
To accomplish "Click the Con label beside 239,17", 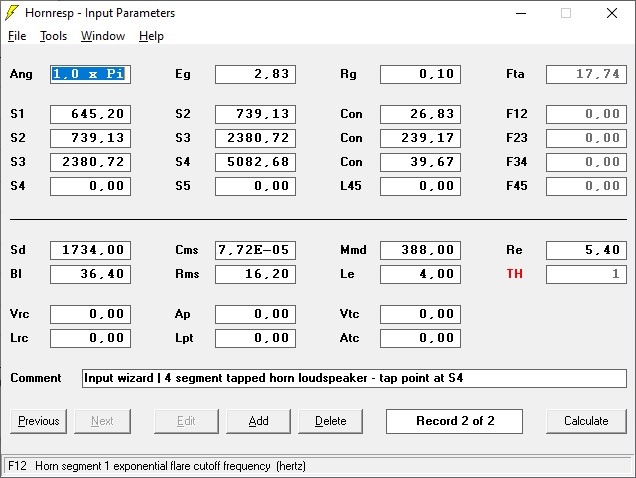I will click(x=351, y=138).
